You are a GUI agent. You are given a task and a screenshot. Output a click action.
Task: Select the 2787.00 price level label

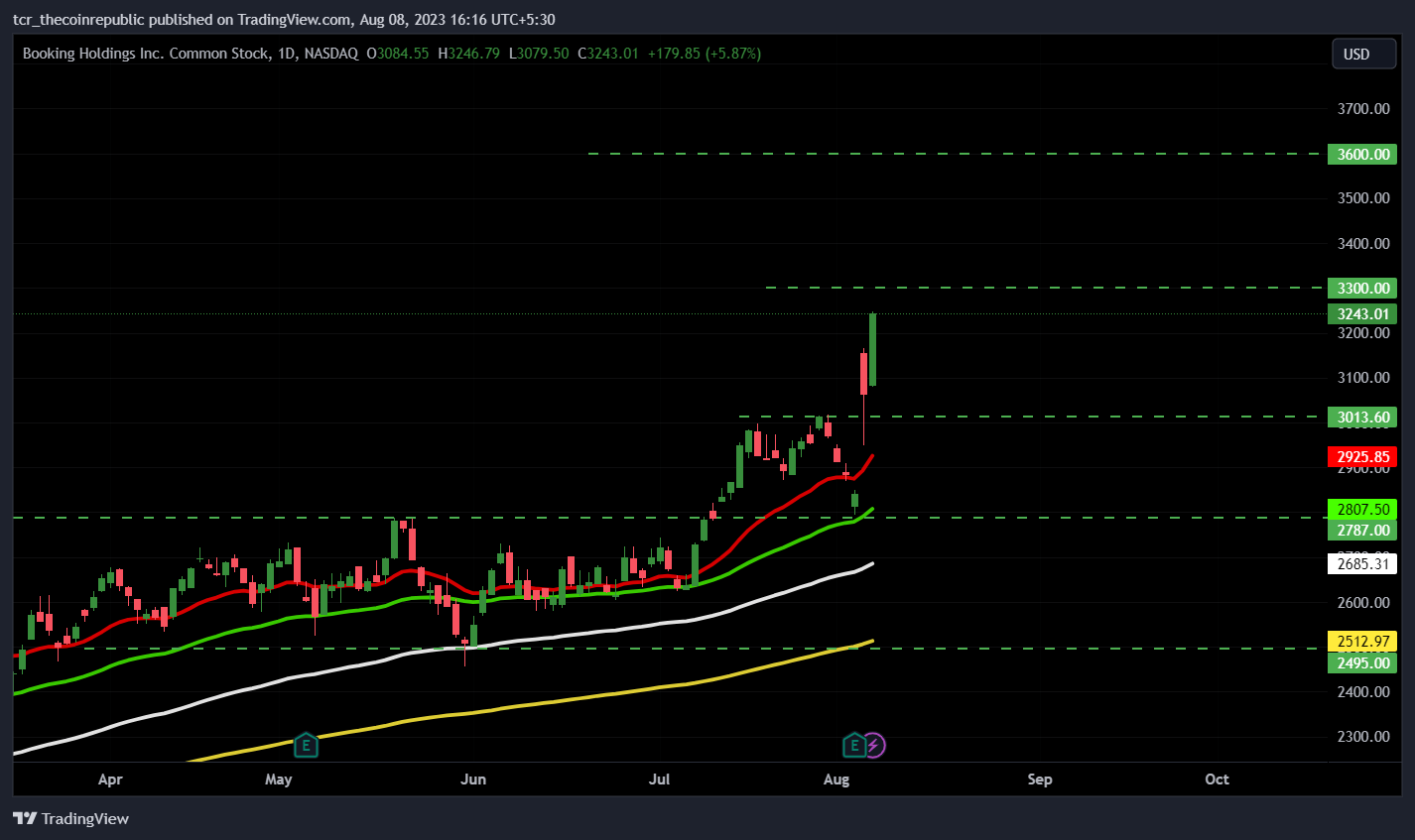[x=1362, y=531]
